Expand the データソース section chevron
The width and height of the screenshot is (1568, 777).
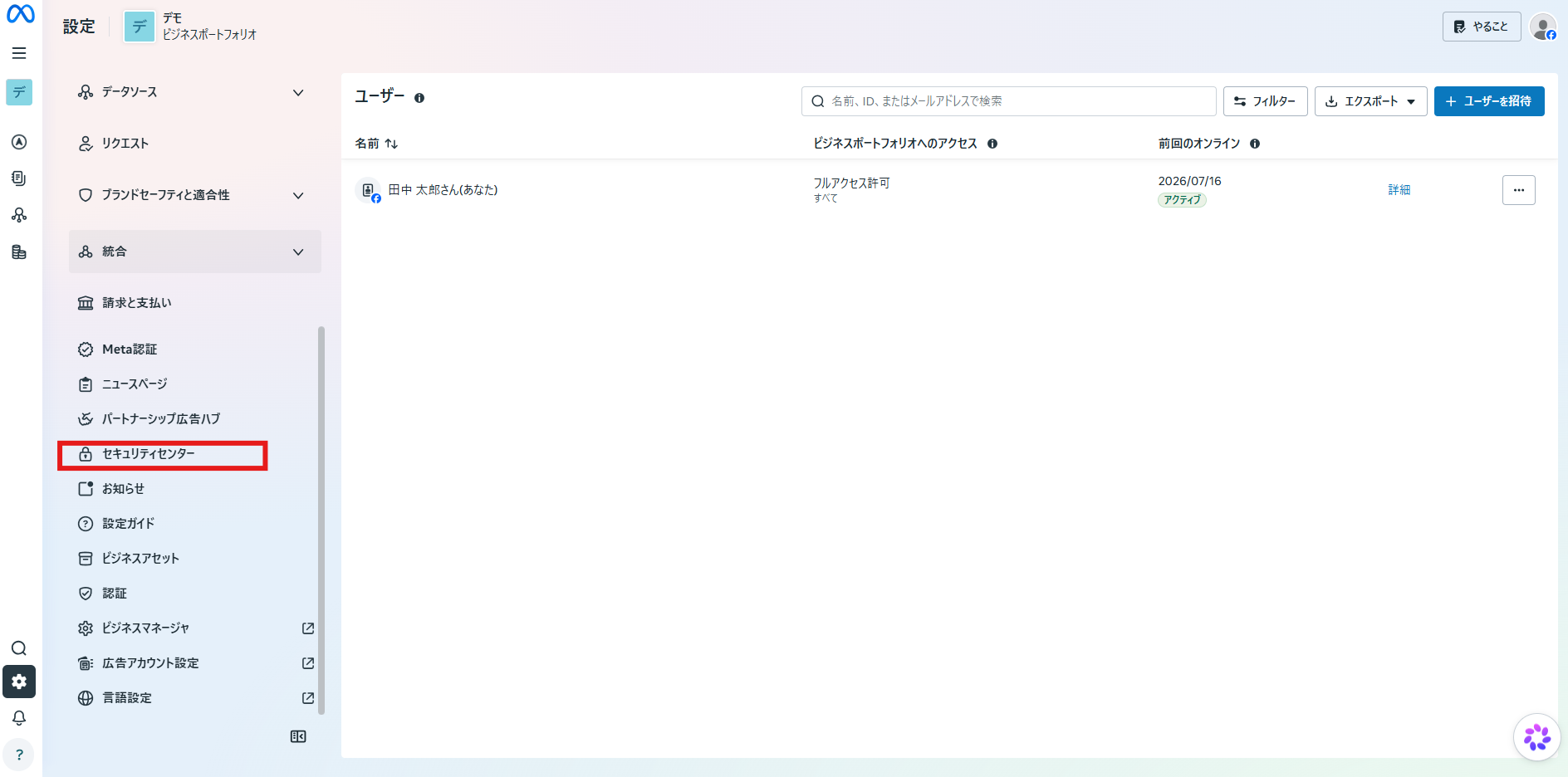(298, 92)
